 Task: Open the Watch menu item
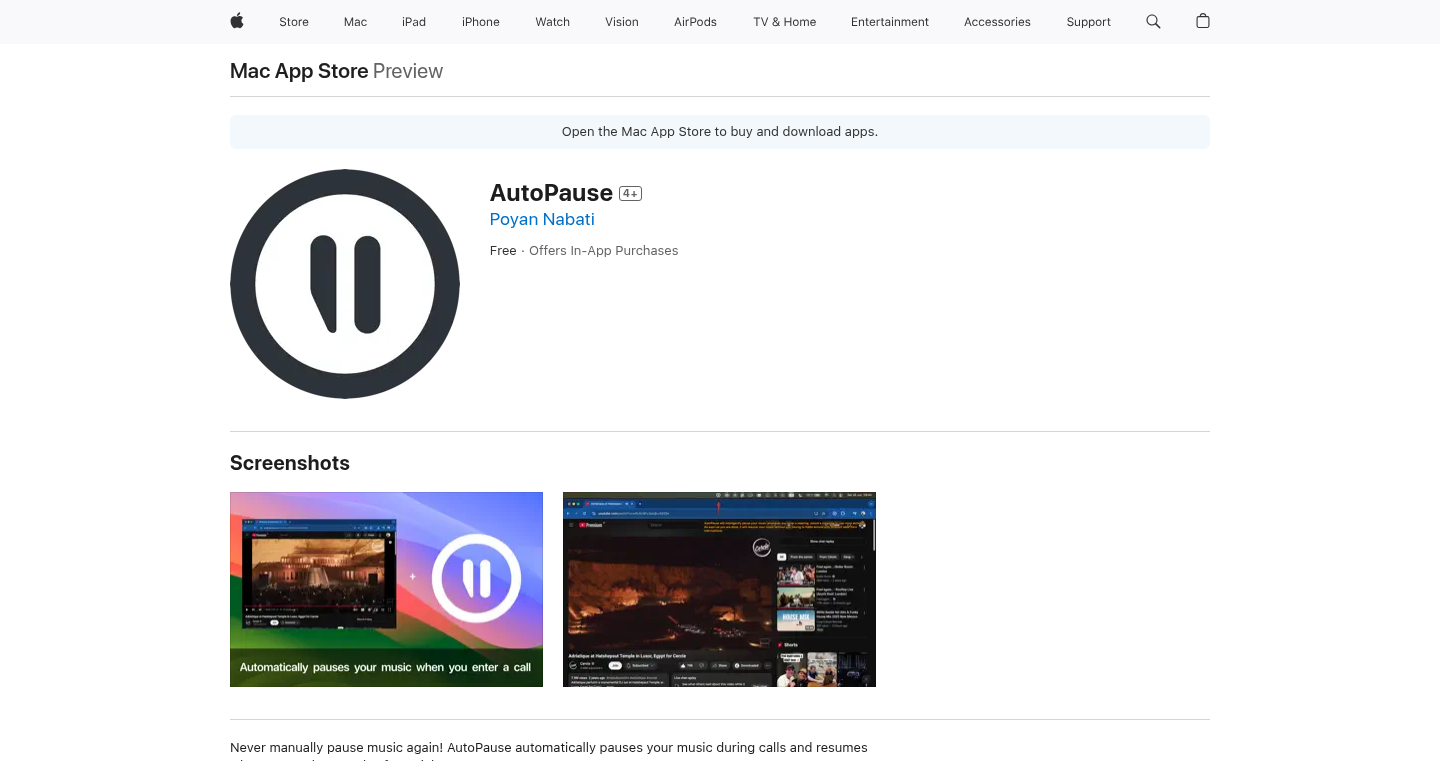click(x=553, y=22)
